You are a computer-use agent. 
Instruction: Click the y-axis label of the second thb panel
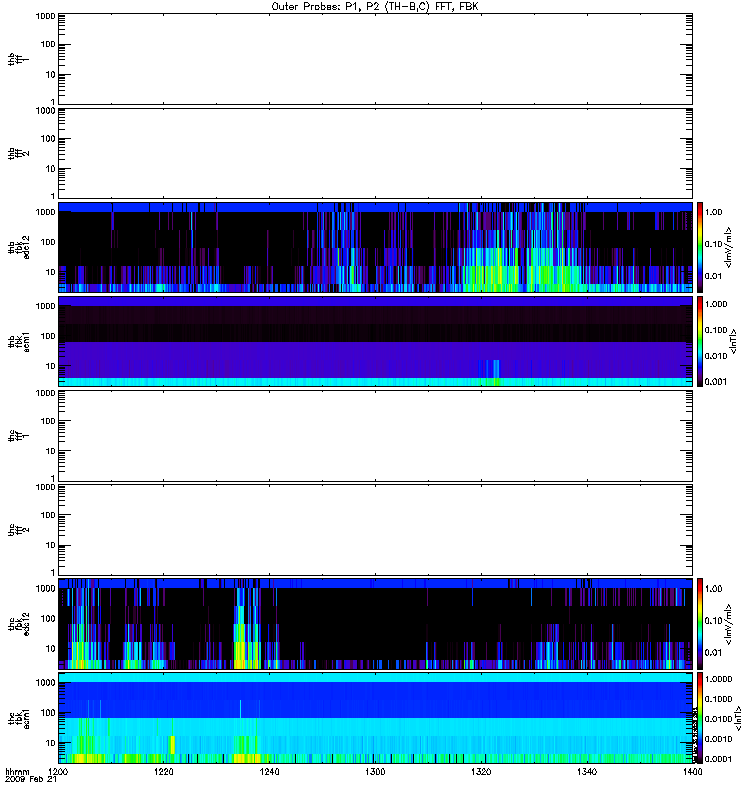tap(19, 153)
